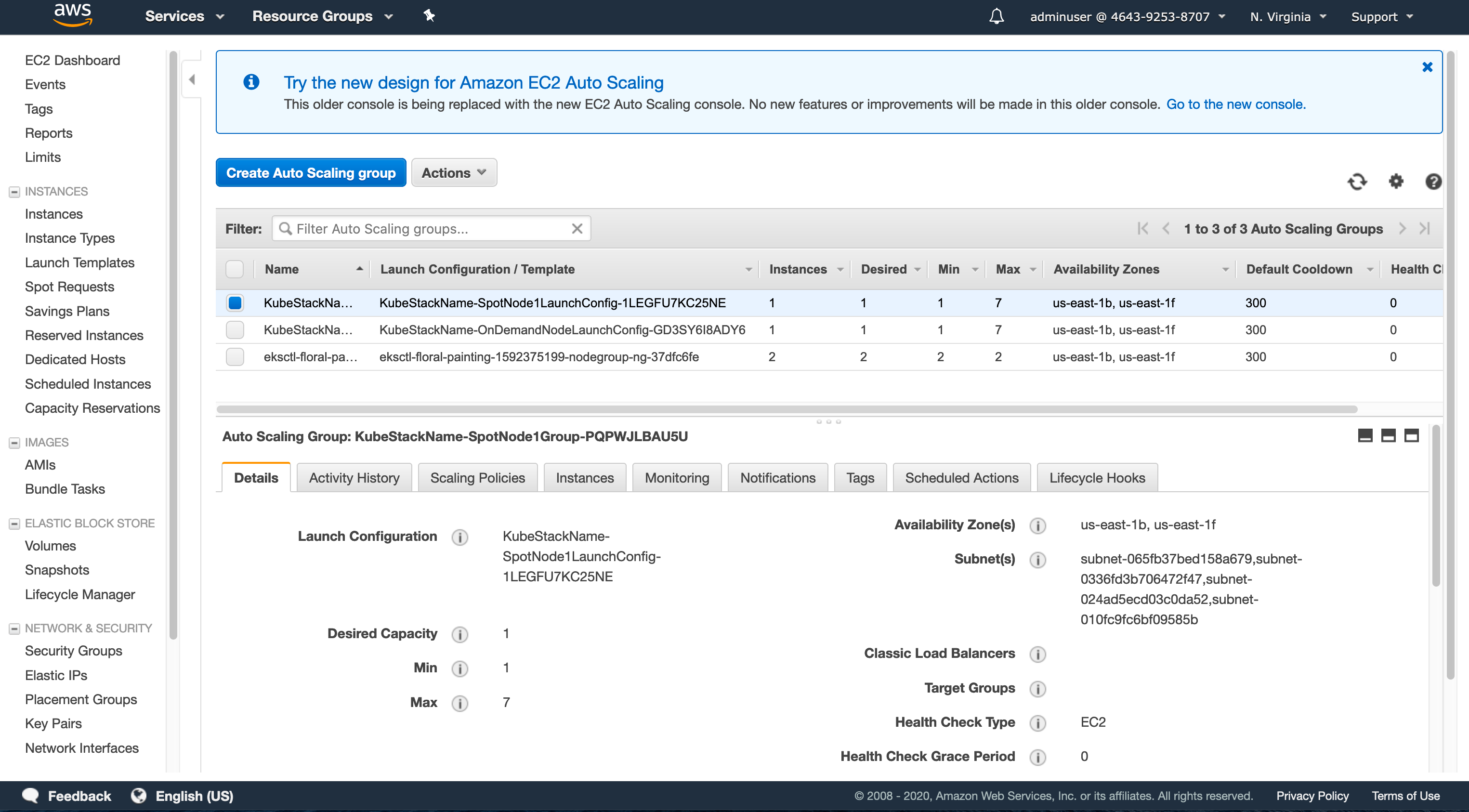Click the Create Auto Scaling group button

point(310,172)
